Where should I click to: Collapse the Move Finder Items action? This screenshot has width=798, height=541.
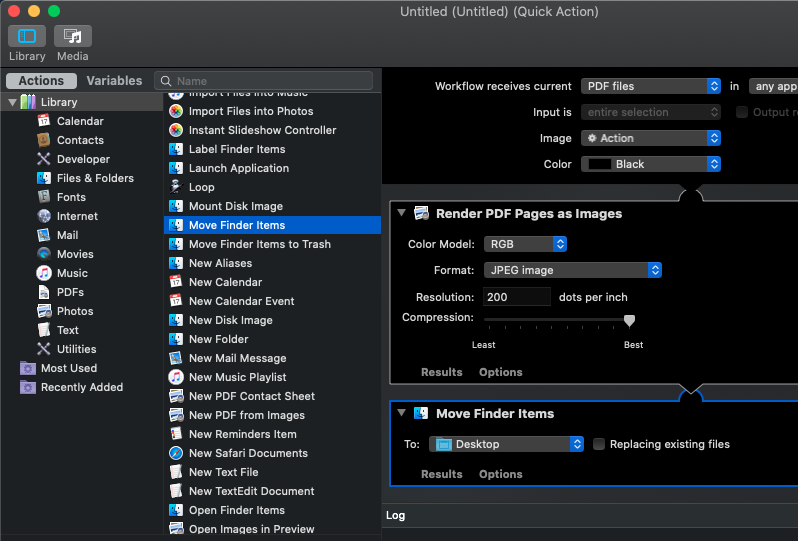click(402, 413)
